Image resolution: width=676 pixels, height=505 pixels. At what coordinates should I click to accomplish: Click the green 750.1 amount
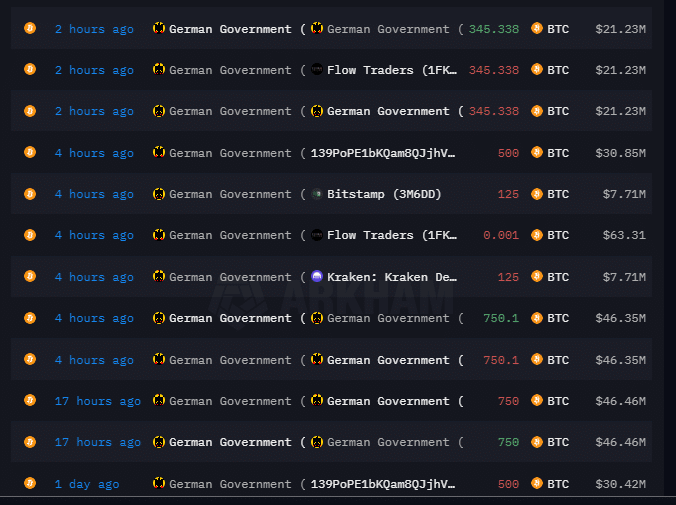point(501,318)
